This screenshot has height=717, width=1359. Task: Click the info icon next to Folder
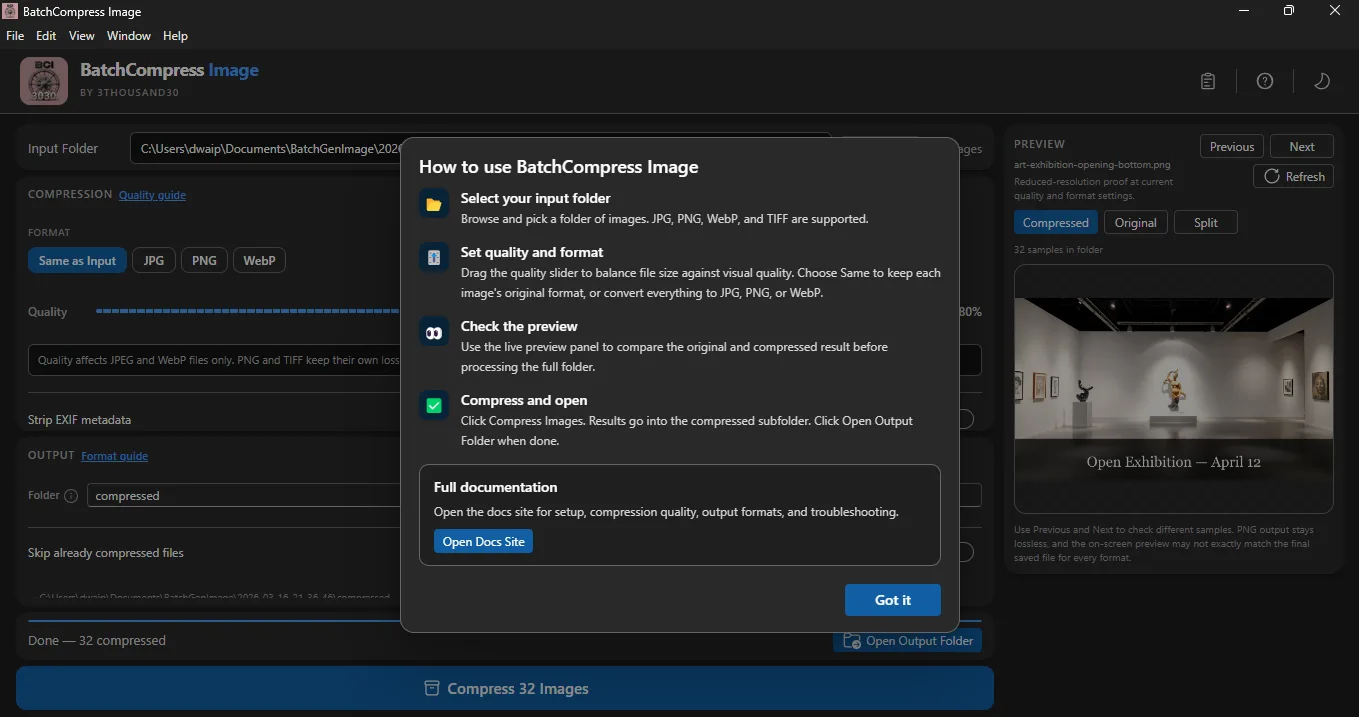click(71, 496)
